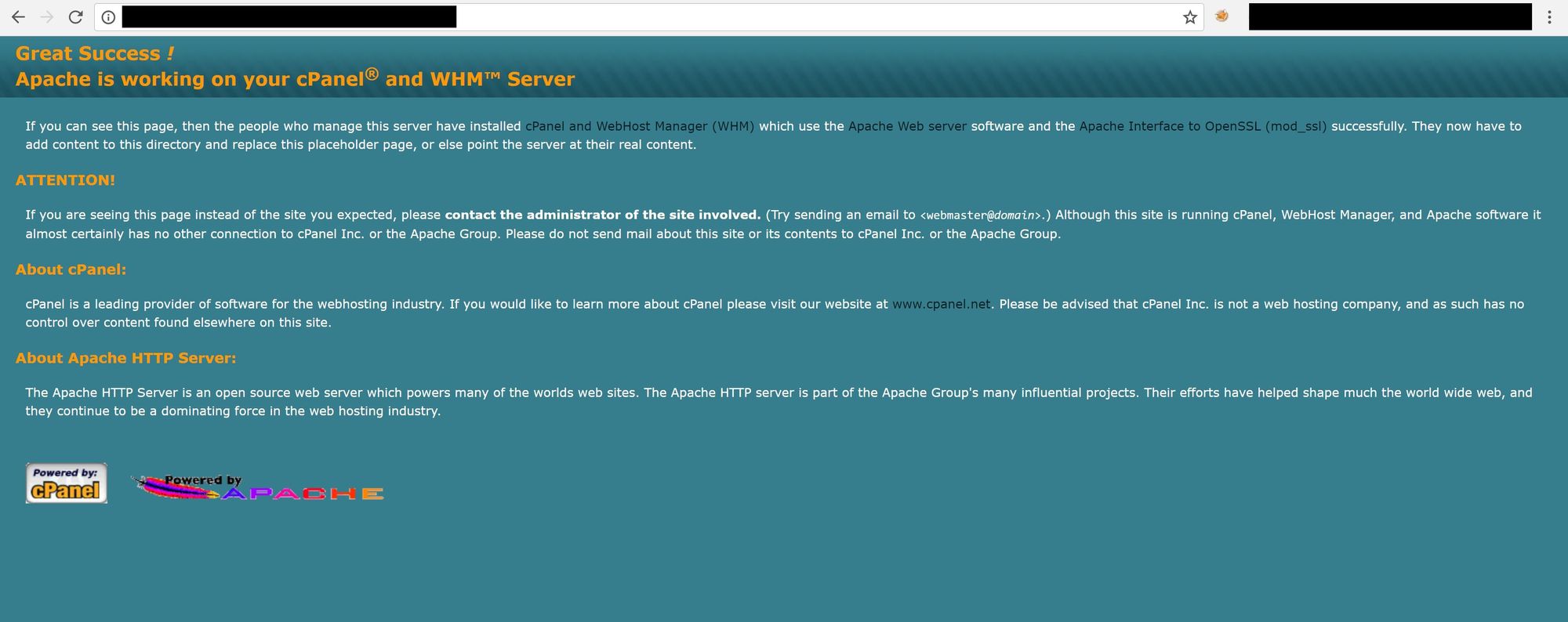Click the Powered by cPanel badge
This screenshot has height=622, width=1568.
(67, 483)
